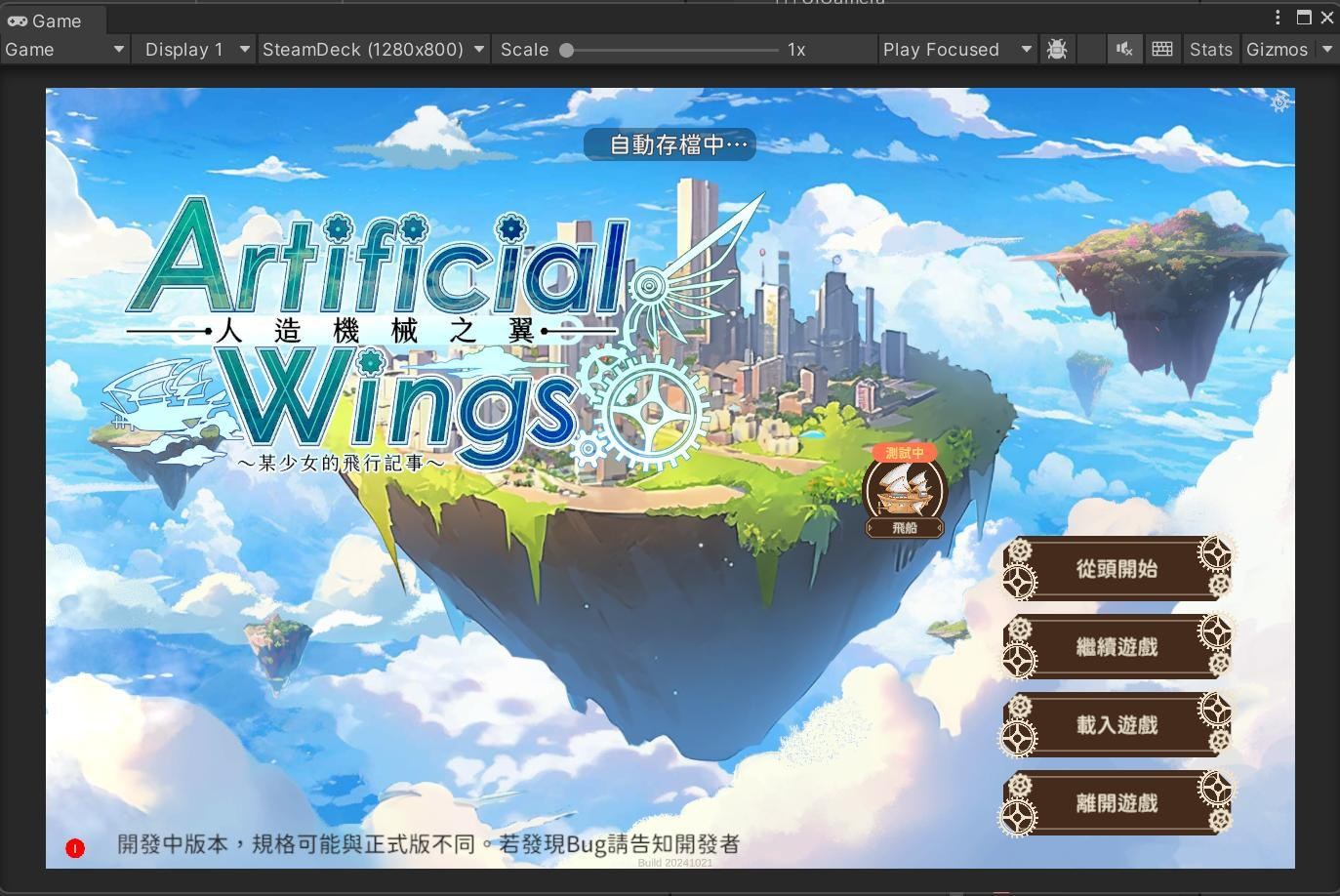Click the Frame Debugger bug icon
Viewport: 1340px width, 896px height.
[x=1056, y=49]
